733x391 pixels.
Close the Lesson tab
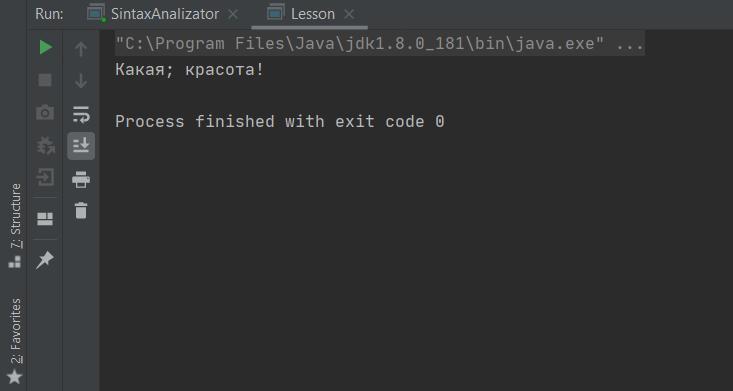349,14
